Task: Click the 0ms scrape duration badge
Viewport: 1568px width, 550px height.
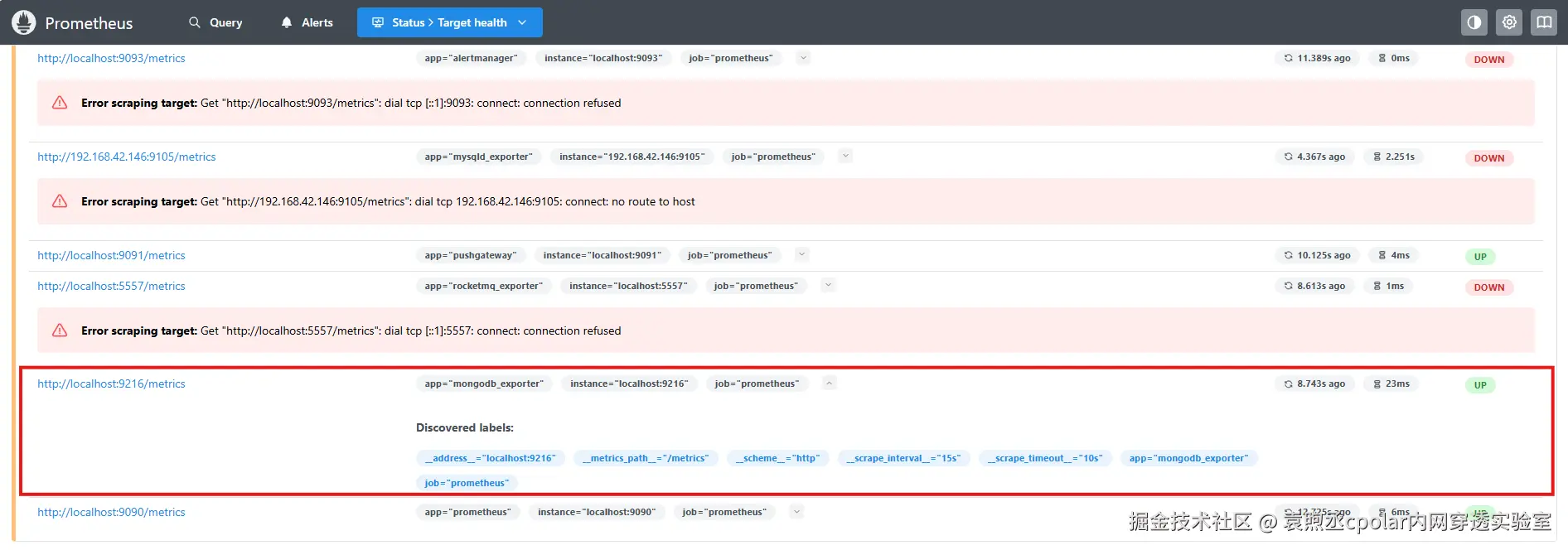Action: (x=1394, y=58)
